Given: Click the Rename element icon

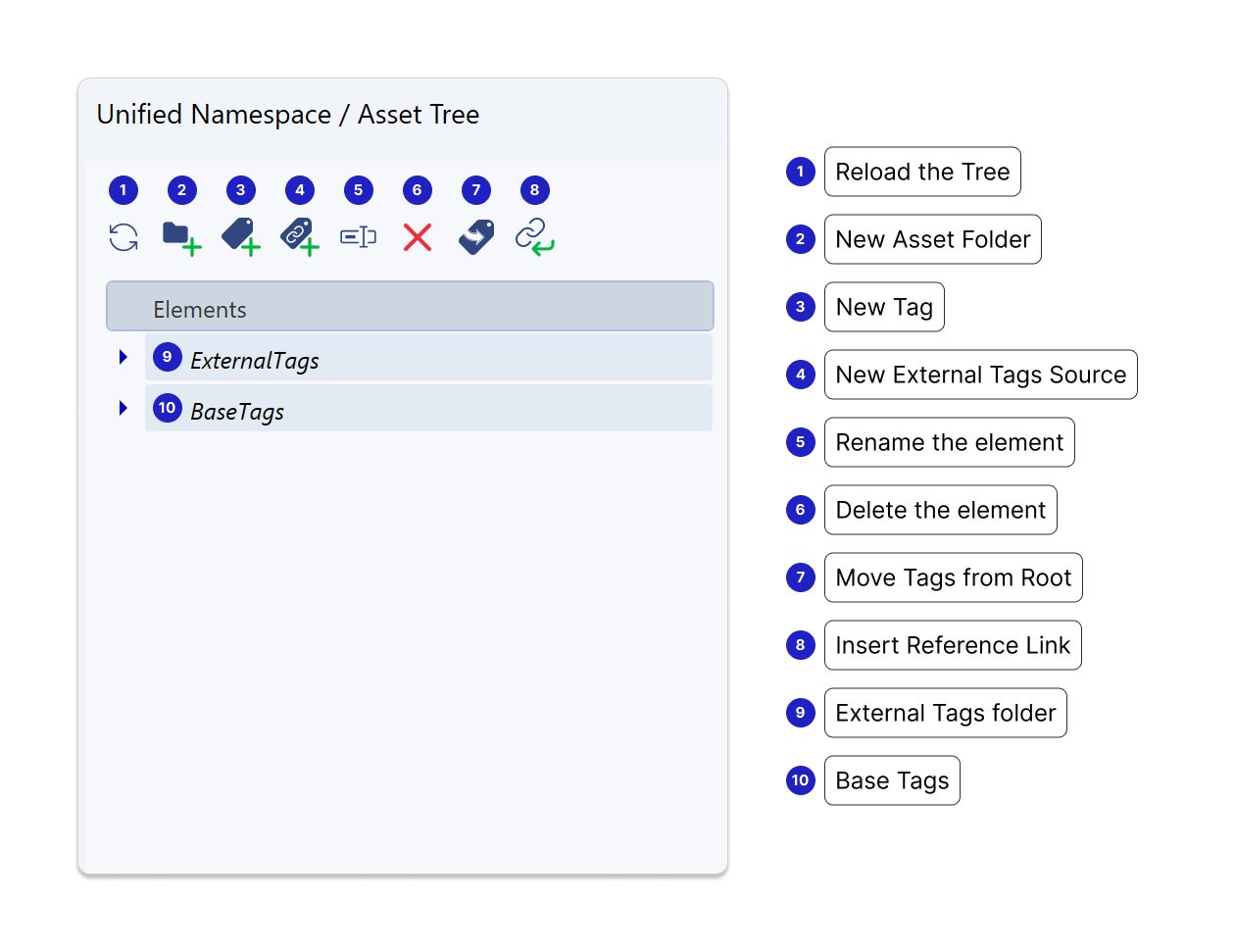Looking at the screenshot, I should click(358, 237).
